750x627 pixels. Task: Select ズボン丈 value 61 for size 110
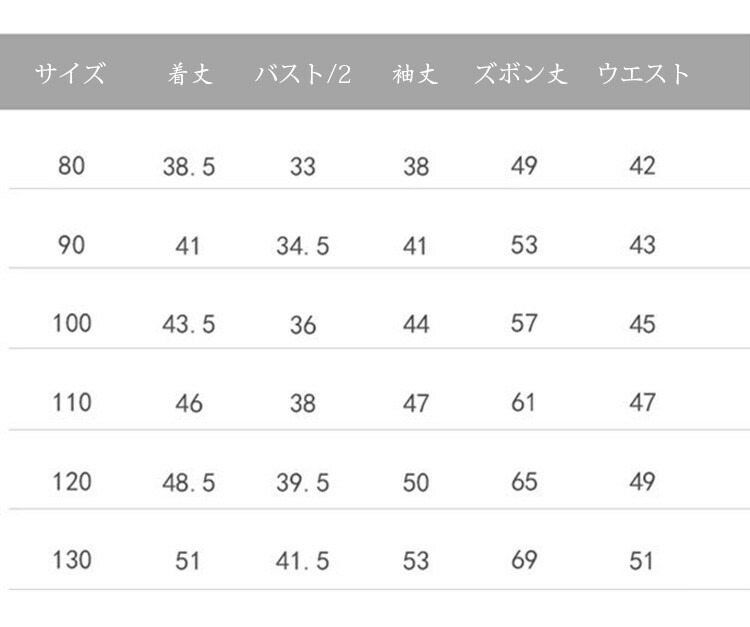click(524, 402)
